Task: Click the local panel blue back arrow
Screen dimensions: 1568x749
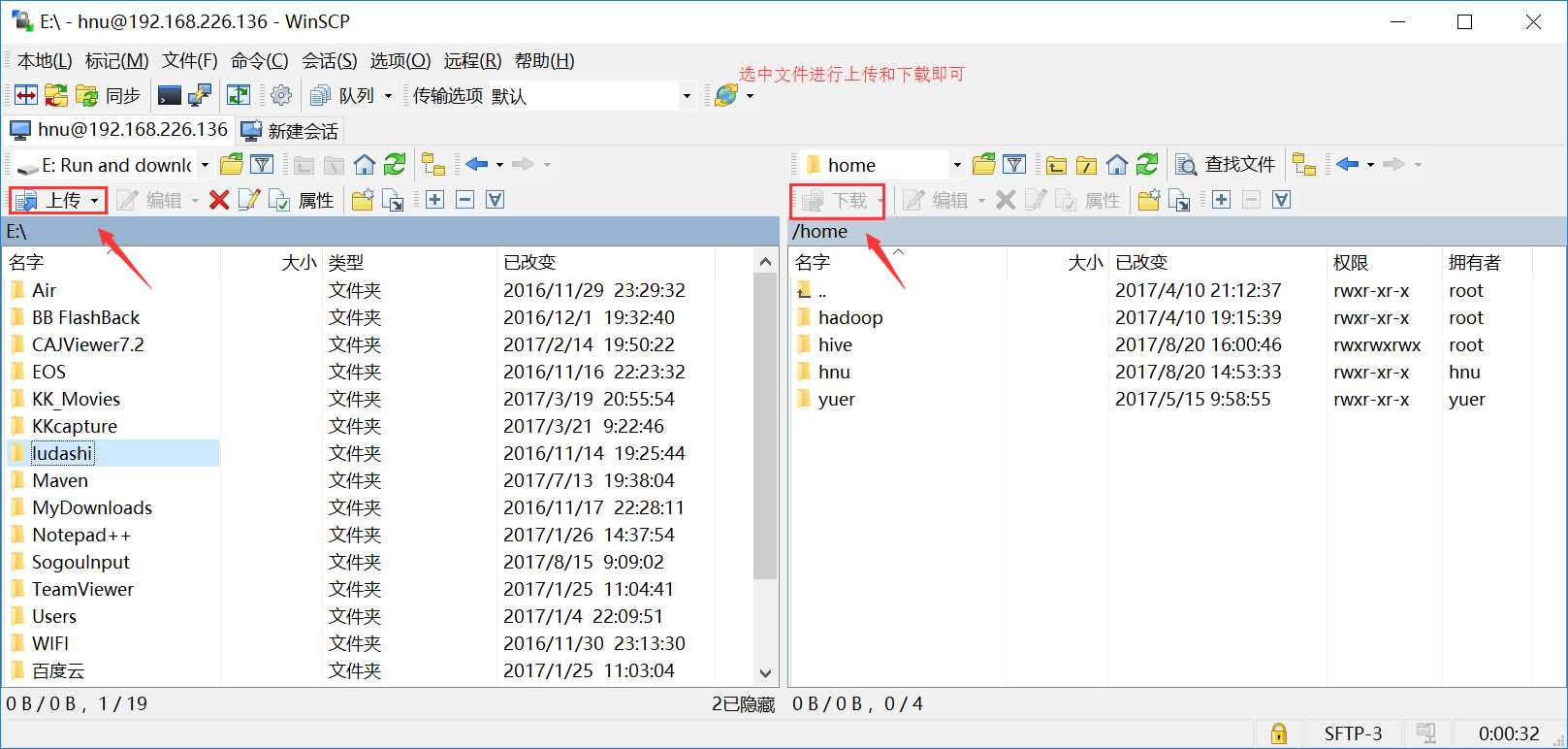Action: coord(477,164)
